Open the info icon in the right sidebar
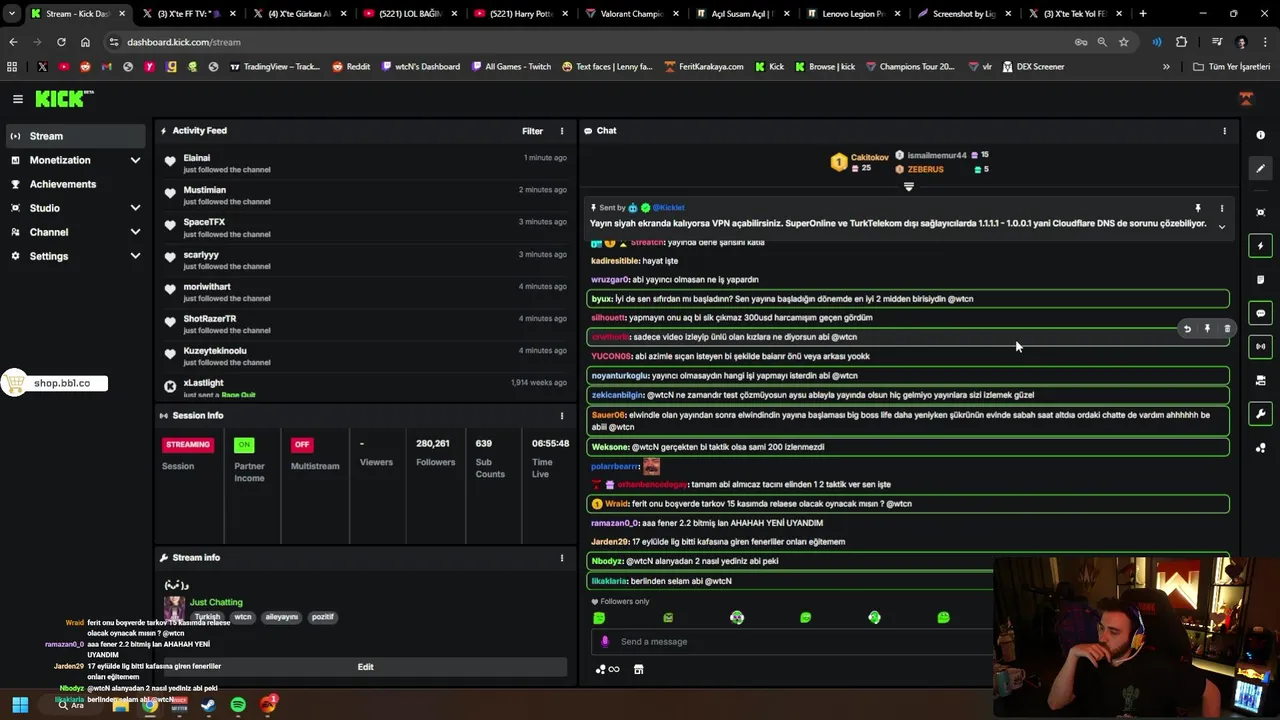Image resolution: width=1280 pixels, height=720 pixels. coord(1260,135)
